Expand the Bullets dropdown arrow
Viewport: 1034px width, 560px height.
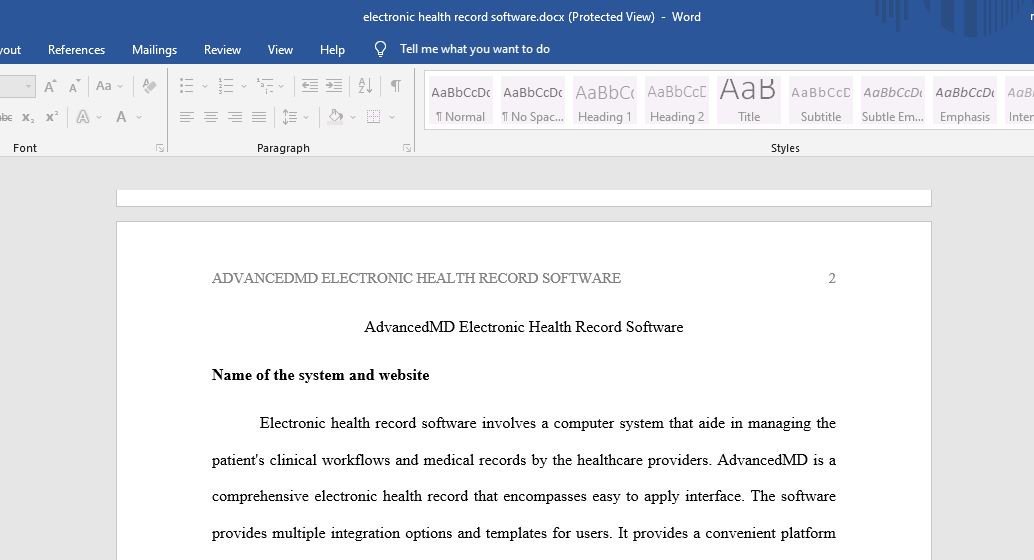(x=204, y=86)
